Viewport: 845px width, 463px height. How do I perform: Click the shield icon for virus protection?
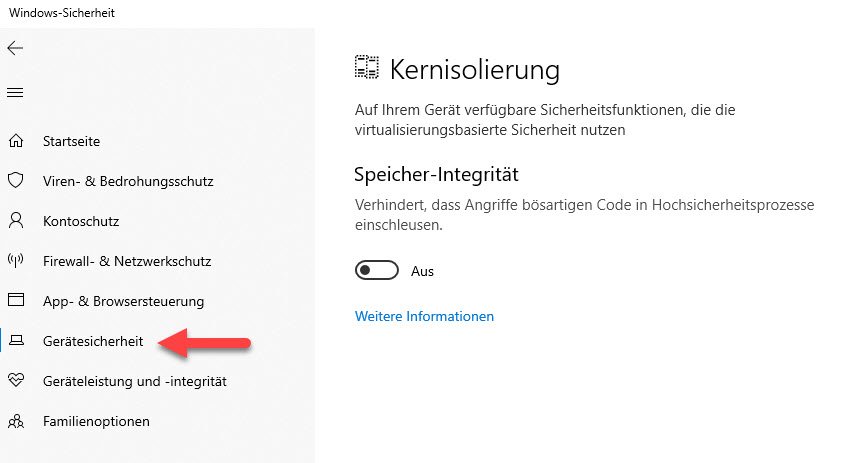(x=15, y=181)
